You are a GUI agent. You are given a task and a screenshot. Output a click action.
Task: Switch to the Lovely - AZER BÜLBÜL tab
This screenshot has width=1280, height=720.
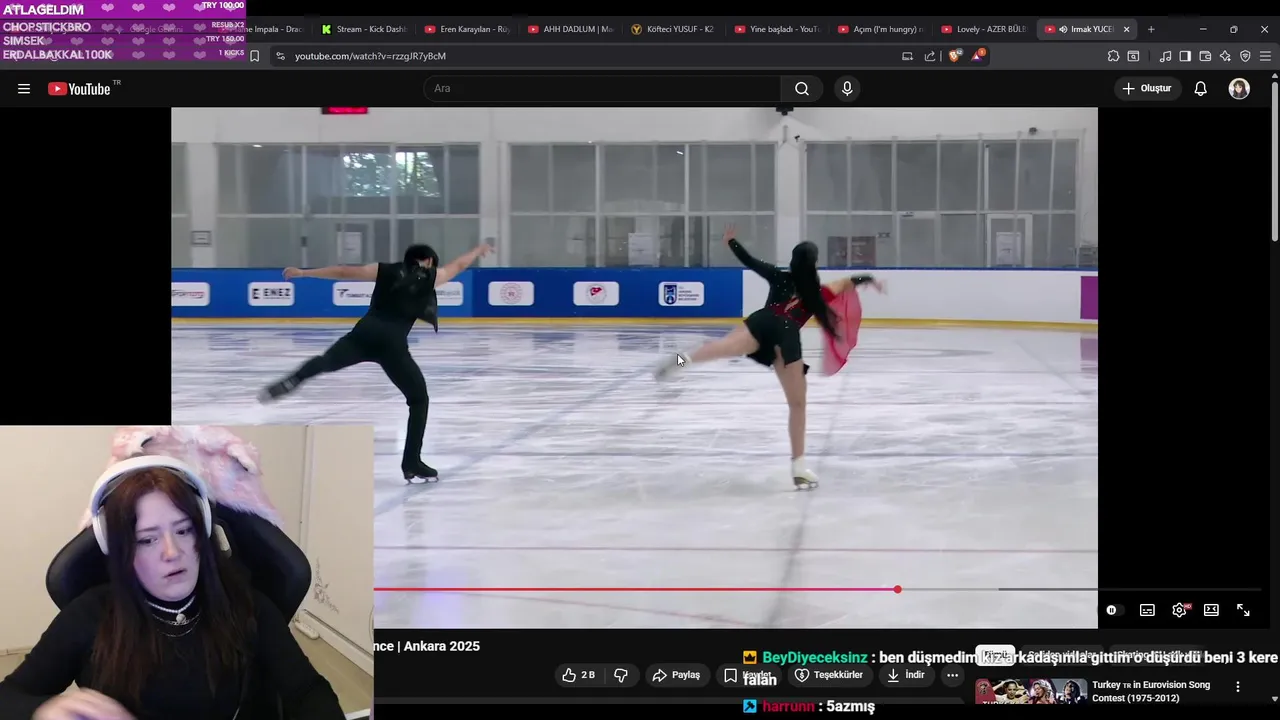point(984,29)
